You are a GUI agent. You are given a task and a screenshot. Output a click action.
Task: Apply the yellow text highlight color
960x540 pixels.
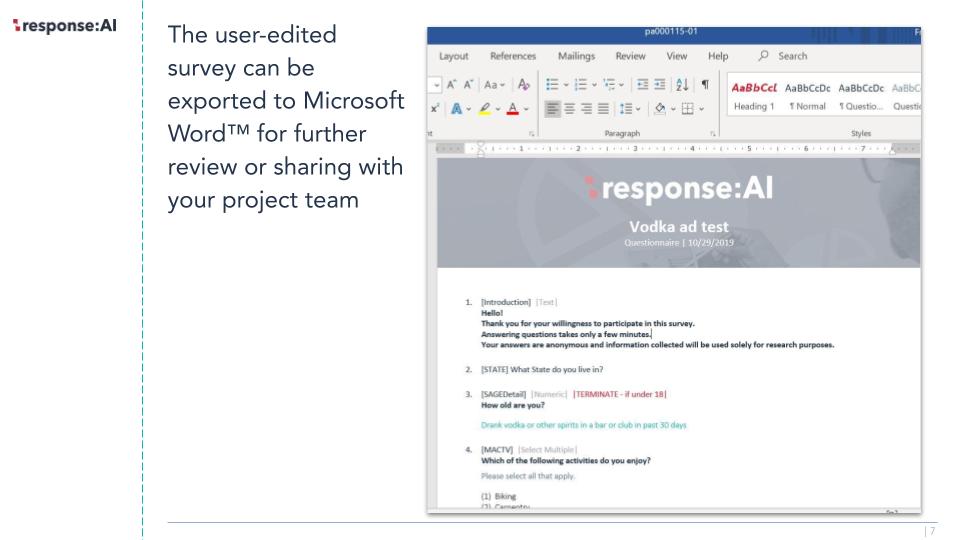coord(484,109)
